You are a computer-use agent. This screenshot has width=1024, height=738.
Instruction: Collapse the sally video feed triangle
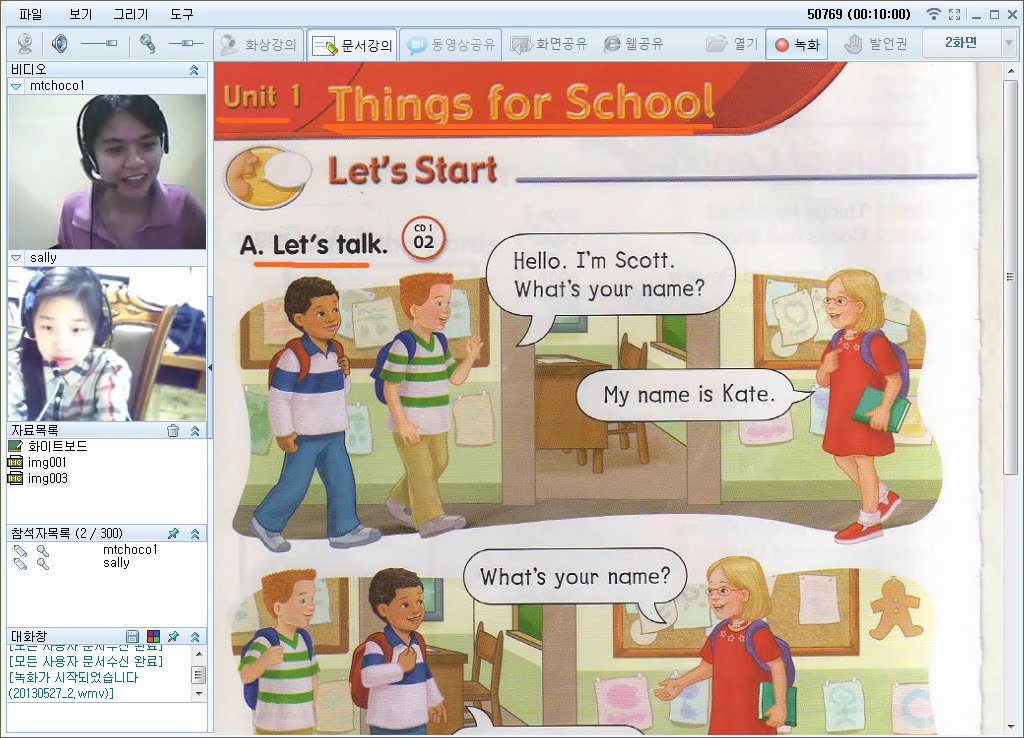[x=16, y=258]
